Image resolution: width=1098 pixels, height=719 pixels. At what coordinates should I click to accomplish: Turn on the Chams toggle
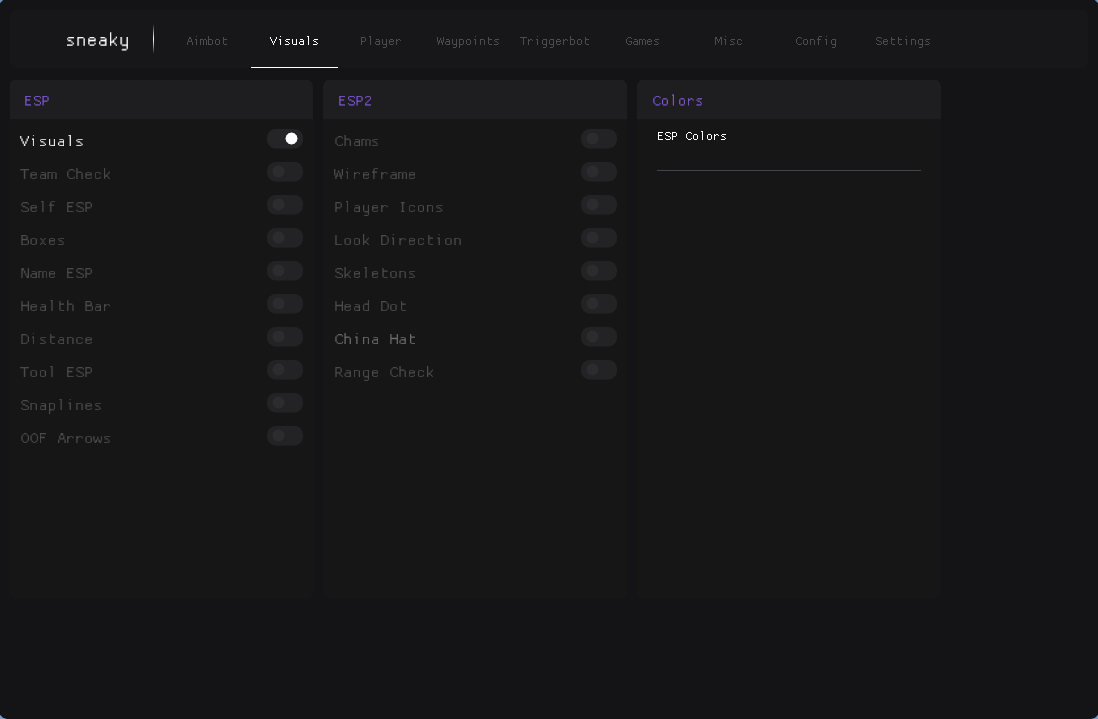(599, 139)
